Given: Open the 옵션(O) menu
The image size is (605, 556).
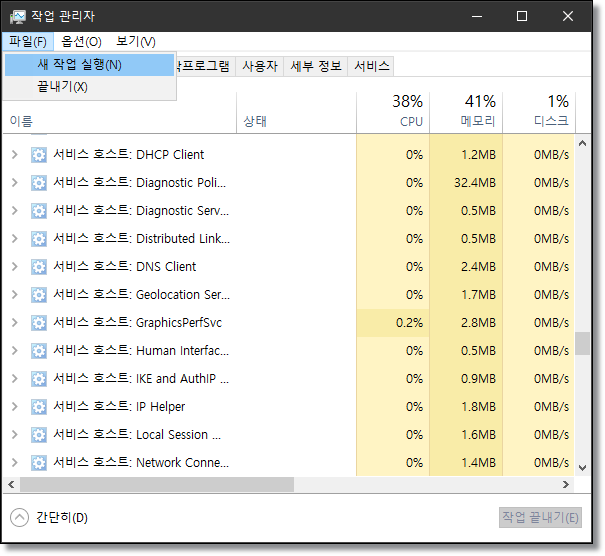Looking at the screenshot, I should (81, 42).
